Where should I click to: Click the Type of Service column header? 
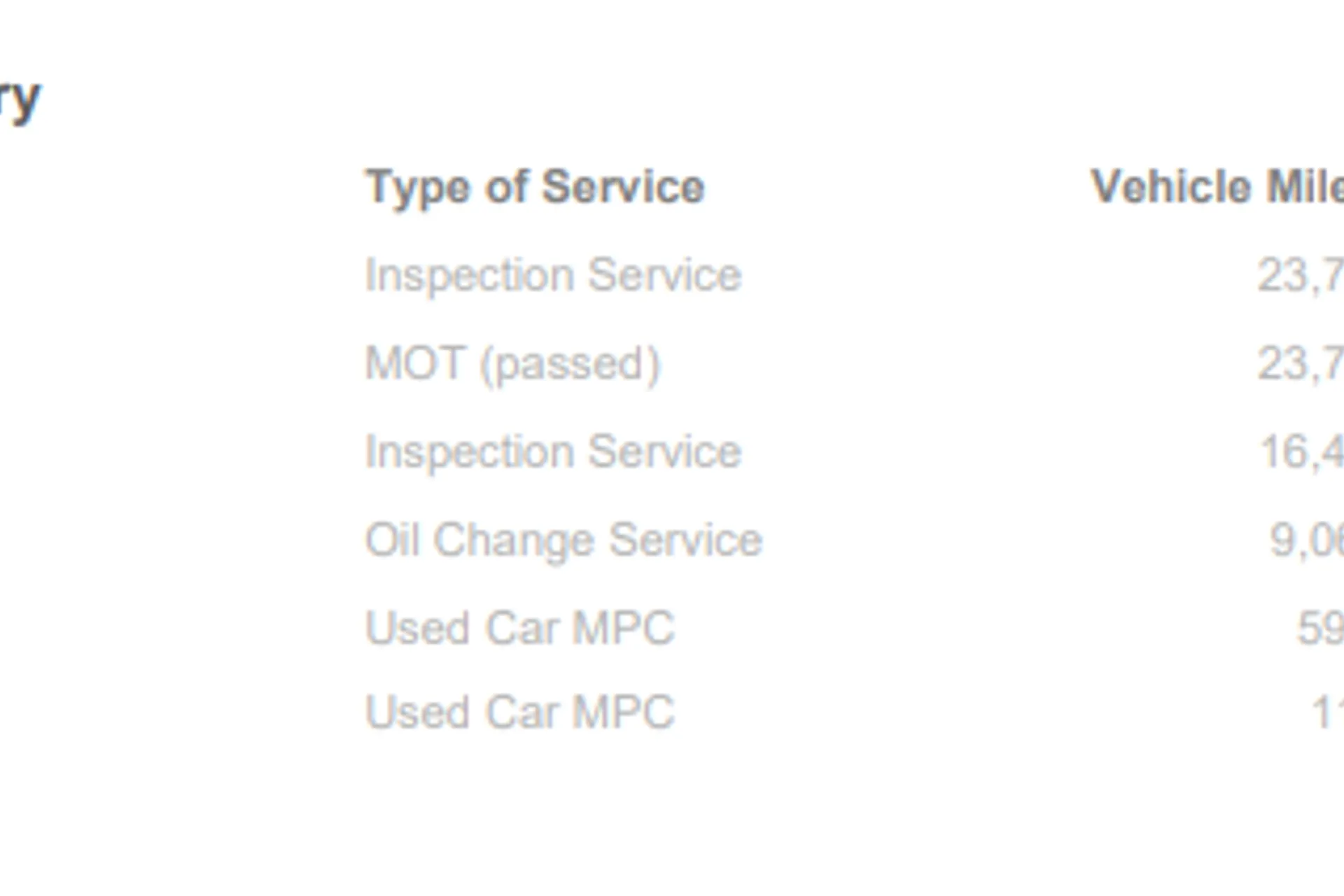click(535, 188)
